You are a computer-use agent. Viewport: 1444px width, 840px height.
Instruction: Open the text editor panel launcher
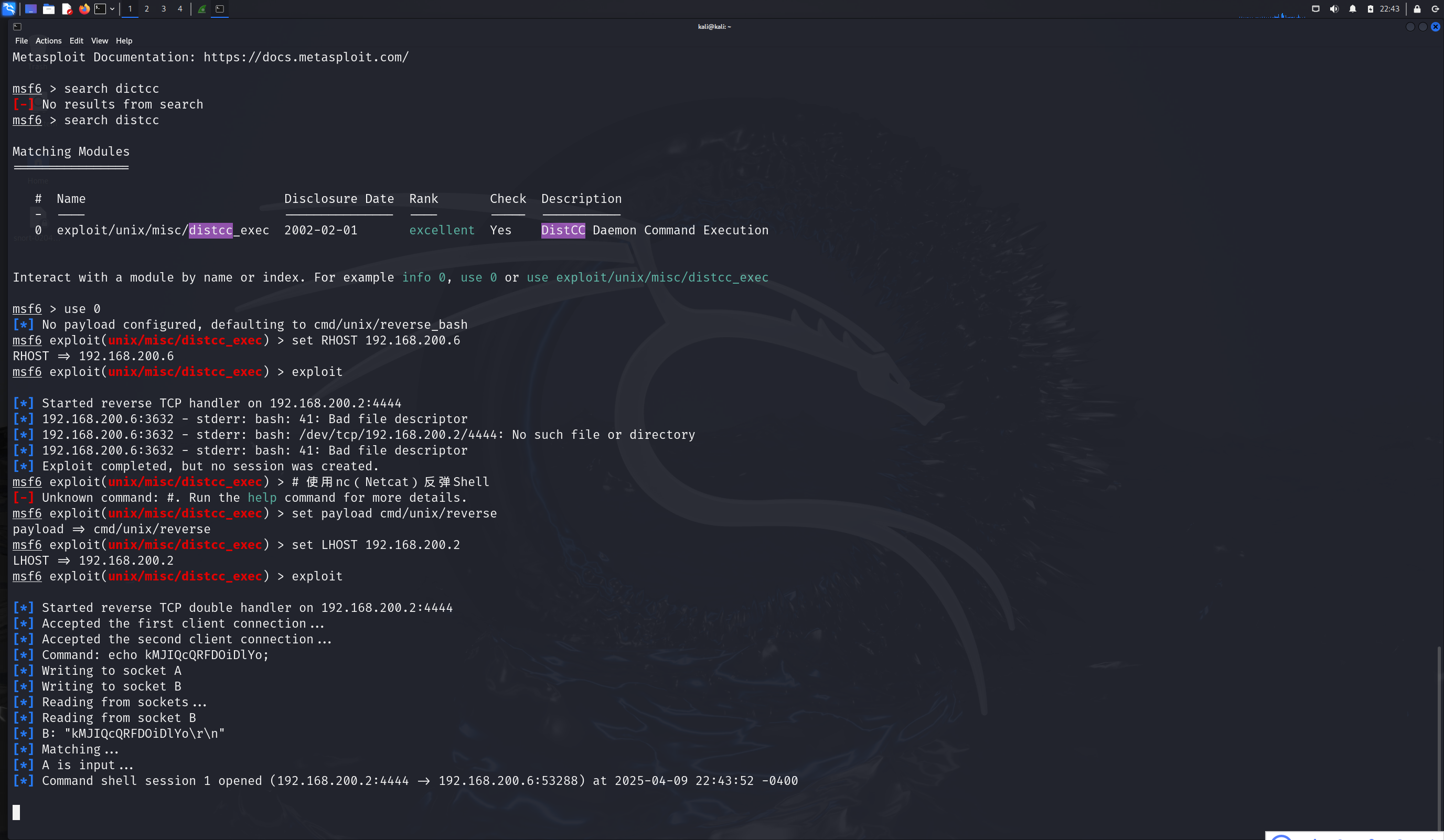[x=67, y=8]
